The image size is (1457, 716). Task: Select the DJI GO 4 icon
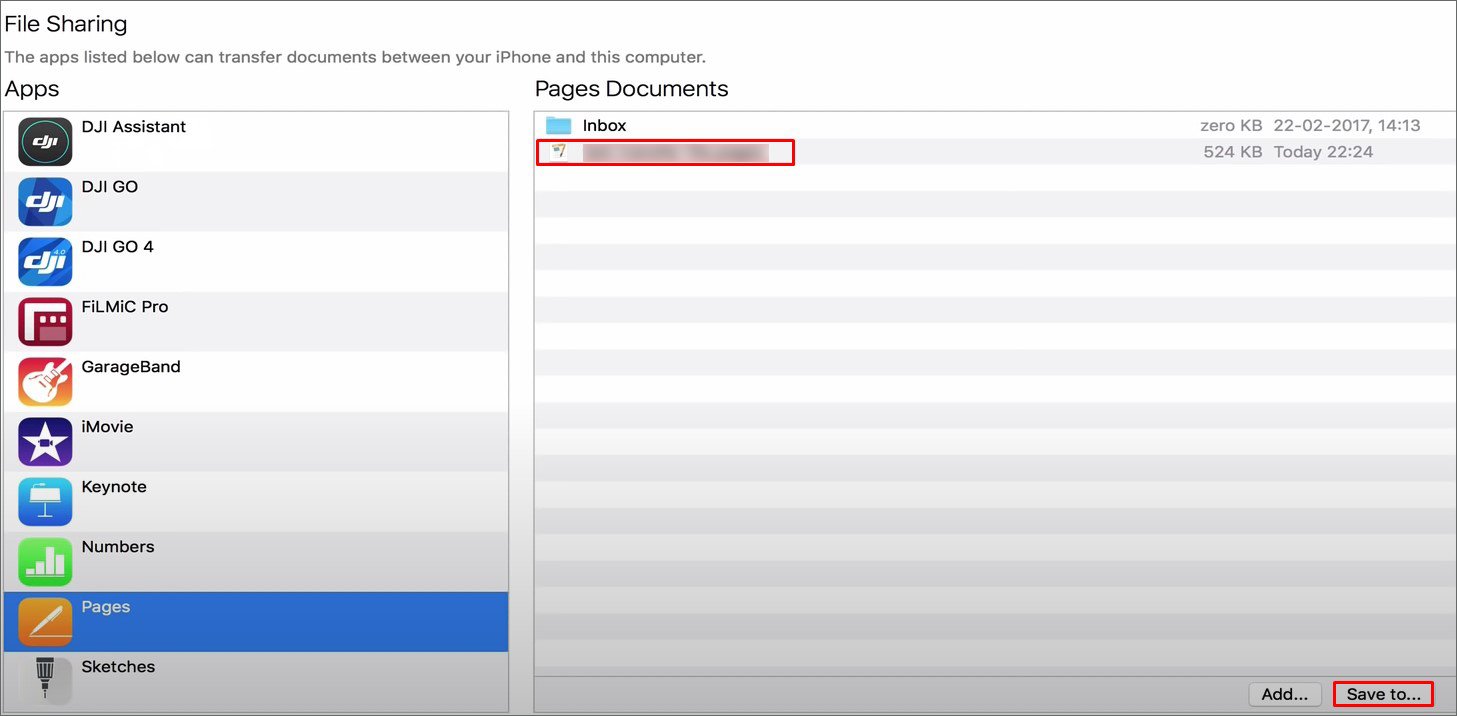[44, 261]
